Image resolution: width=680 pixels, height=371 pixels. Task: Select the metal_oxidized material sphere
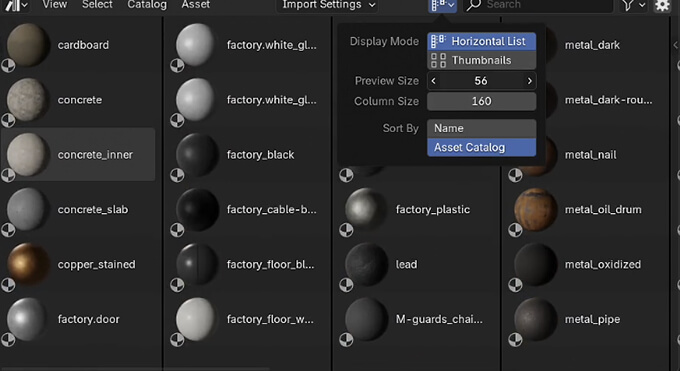[536, 265]
